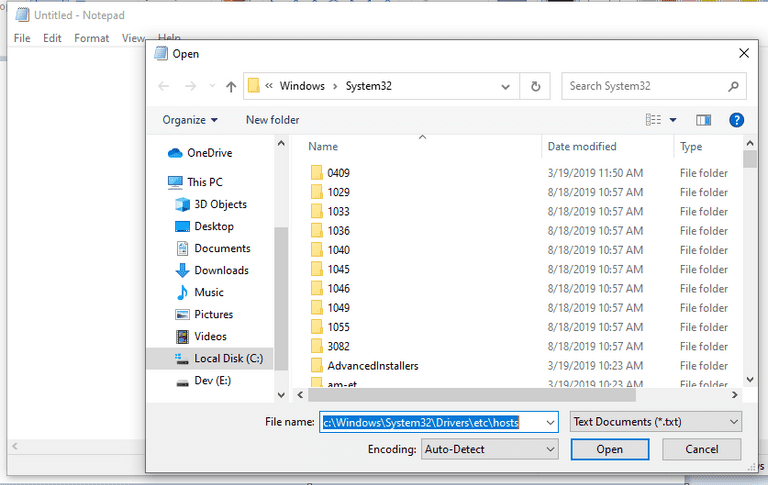Open recent locations dropdown arrow

coord(212,86)
